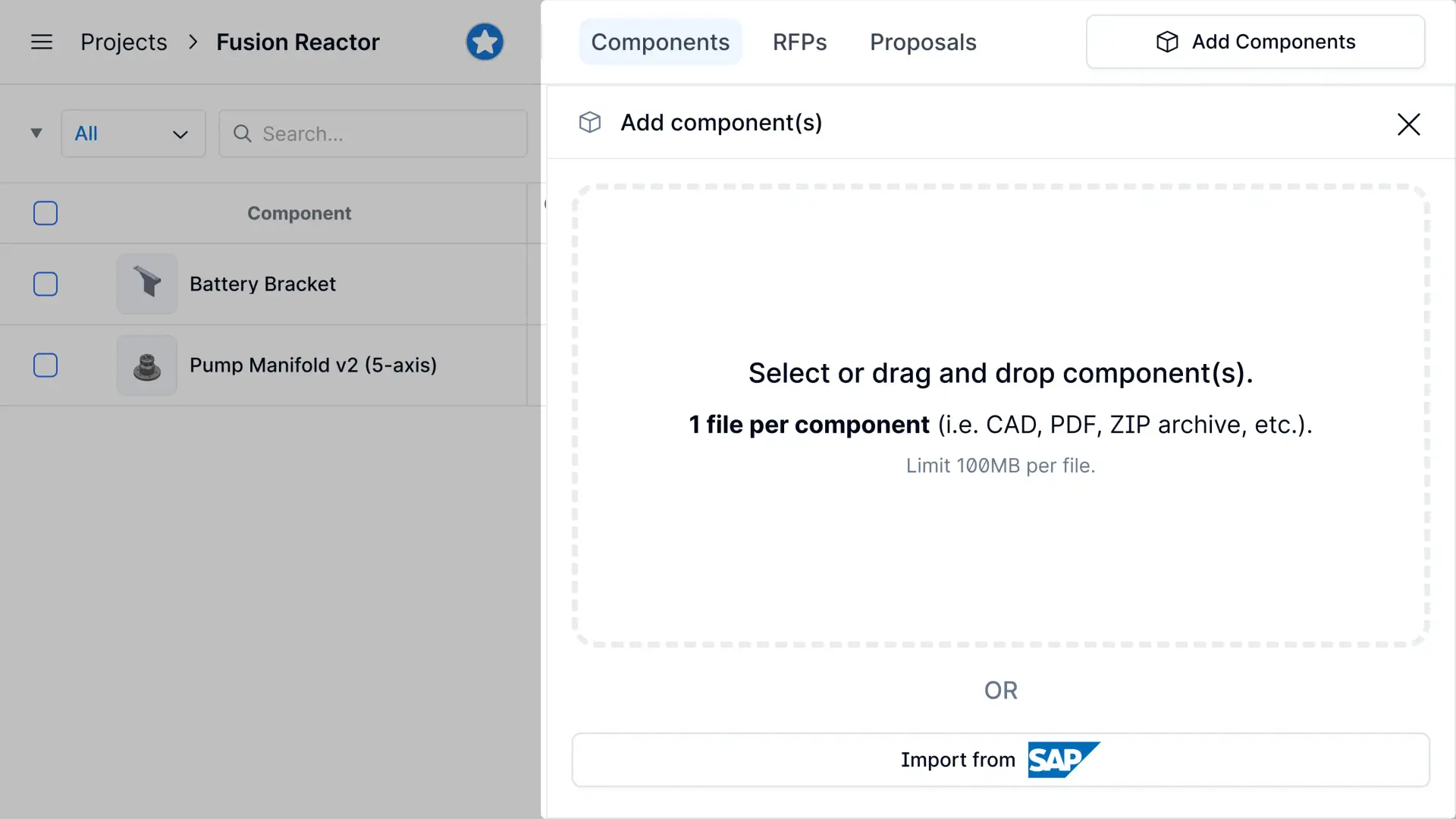Open the Battery Bracket thumbnail
Image resolution: width=1456 pixels, height=819 pixels.
coord(147,284)
